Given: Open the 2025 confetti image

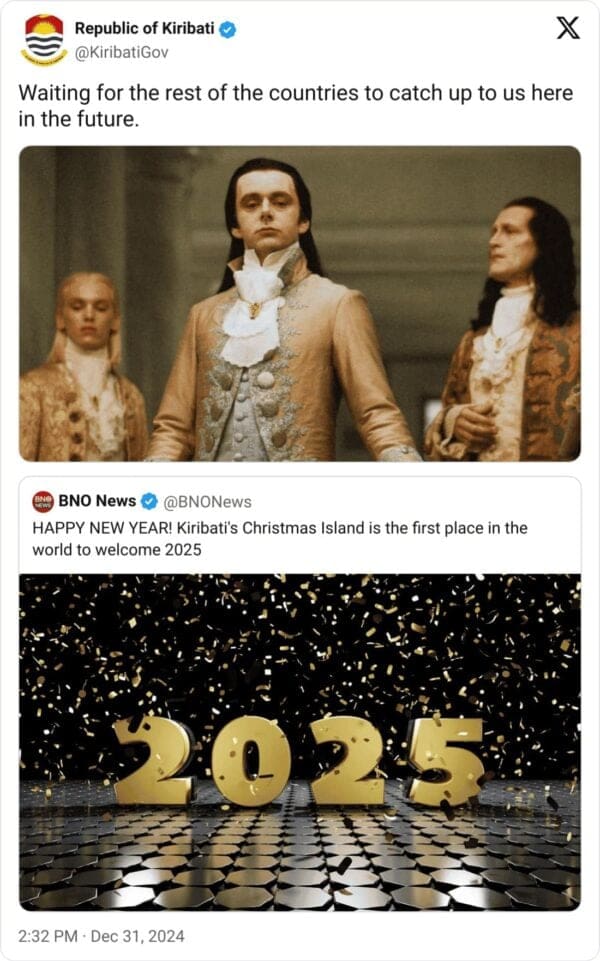Looking at the screenshot, I should 300,742.
